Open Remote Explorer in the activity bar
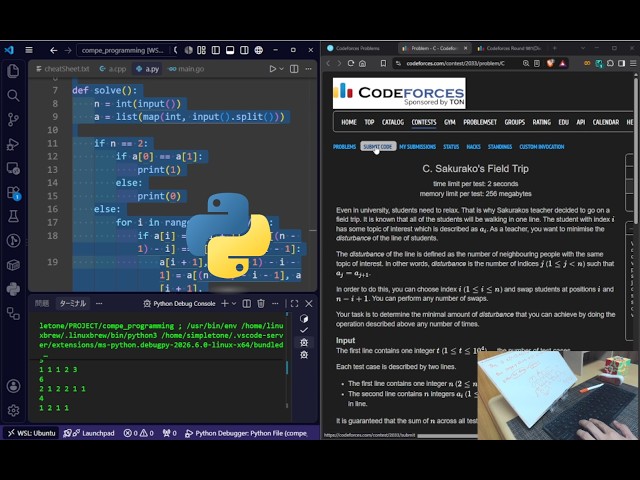This screenshot has width=640, height=480. click(13, 168)
